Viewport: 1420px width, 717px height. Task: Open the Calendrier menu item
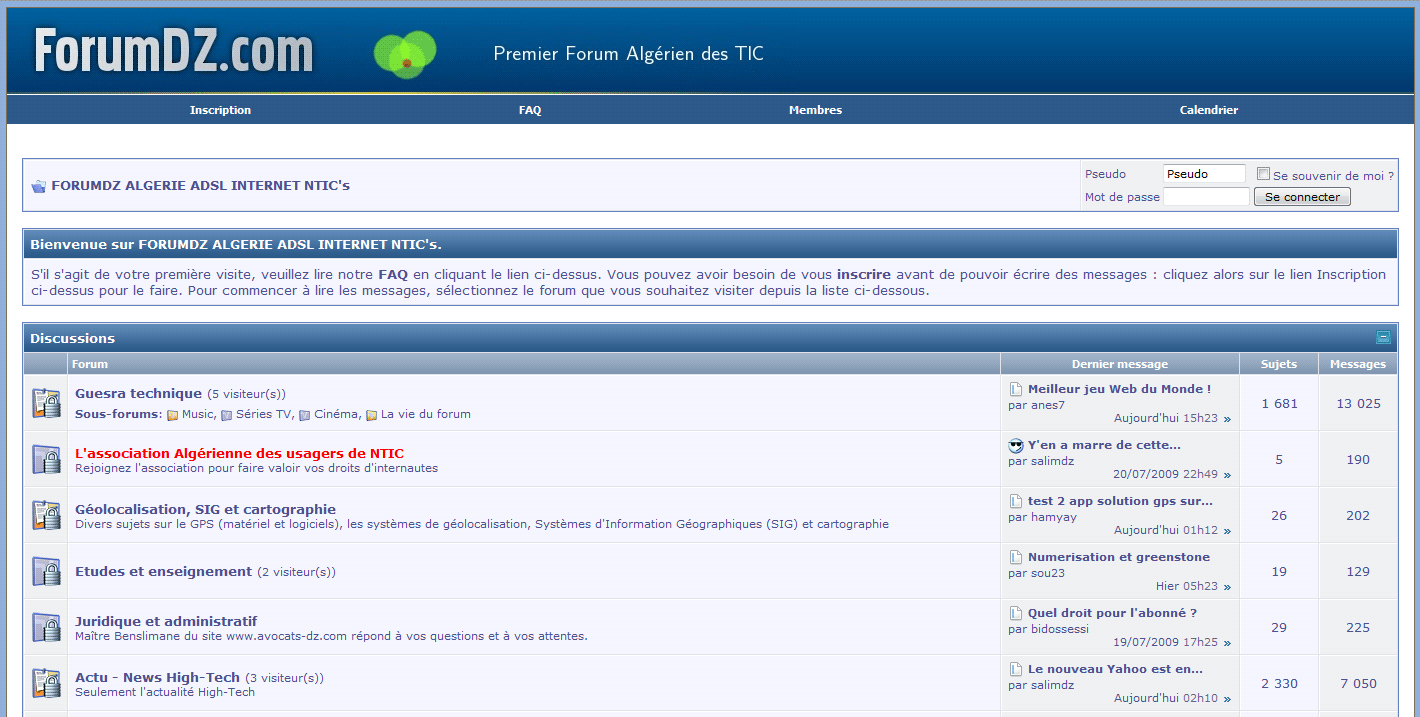tap(1209, 110)
